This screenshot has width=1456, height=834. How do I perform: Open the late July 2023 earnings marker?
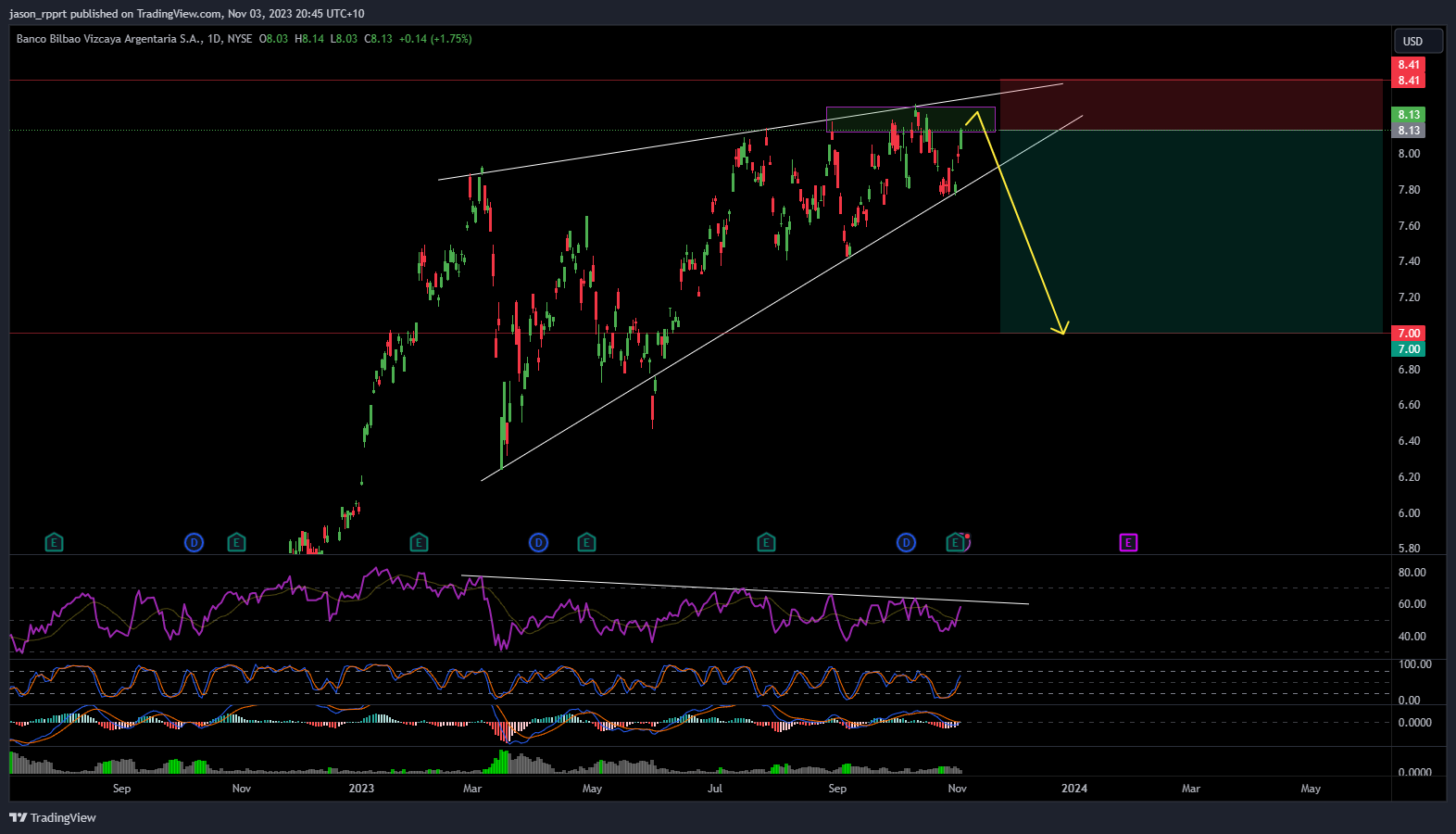coord(766,543)
